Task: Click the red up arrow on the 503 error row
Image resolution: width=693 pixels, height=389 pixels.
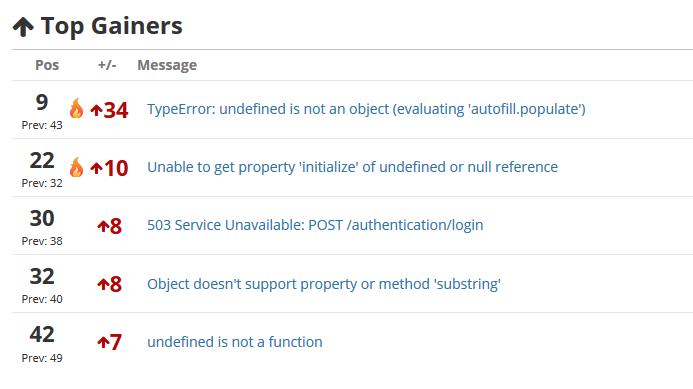Action: click(x=103, y=227)
